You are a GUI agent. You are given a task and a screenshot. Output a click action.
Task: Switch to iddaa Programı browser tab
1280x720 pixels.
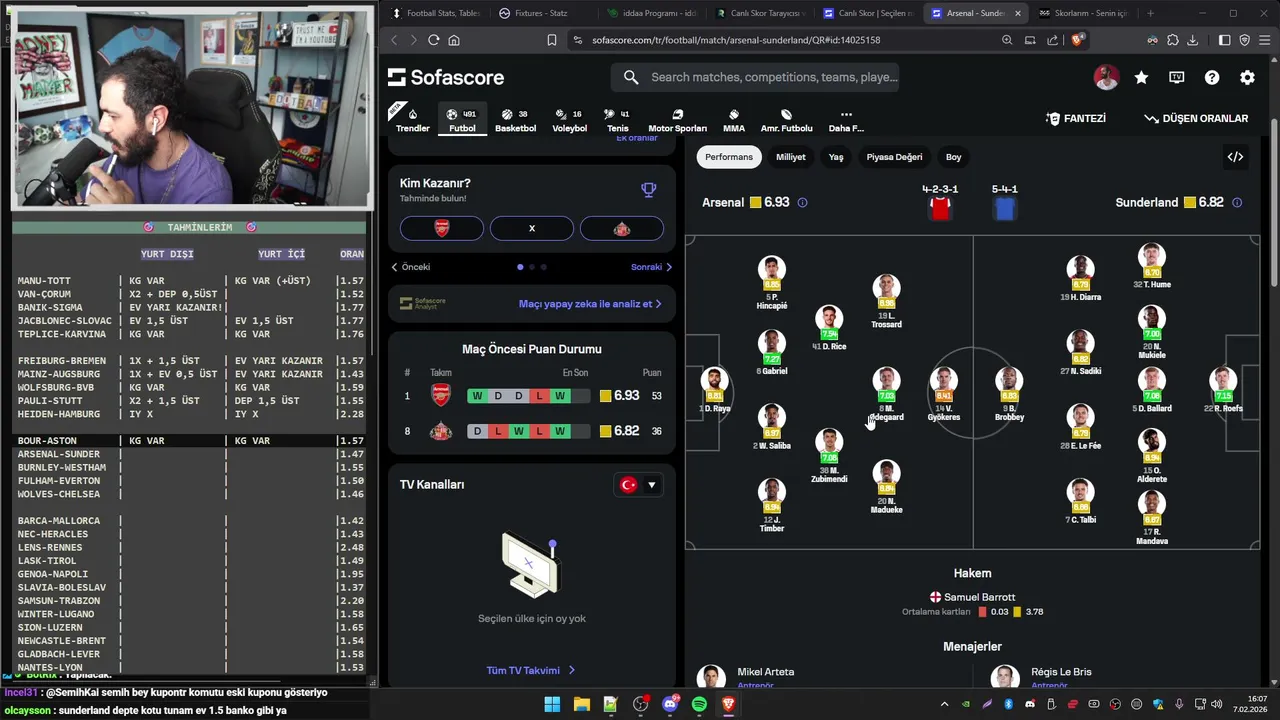tap(657, 13)
